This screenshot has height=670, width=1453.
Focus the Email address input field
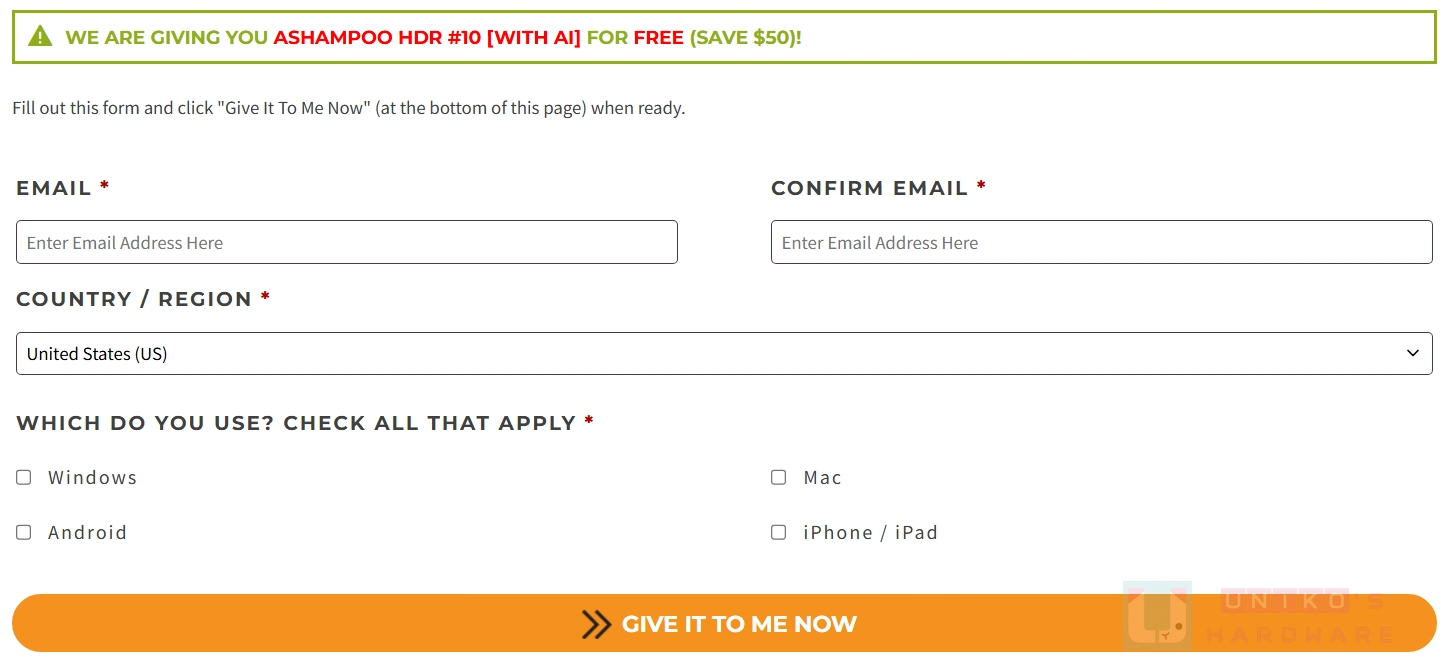(x=346, y=243)
